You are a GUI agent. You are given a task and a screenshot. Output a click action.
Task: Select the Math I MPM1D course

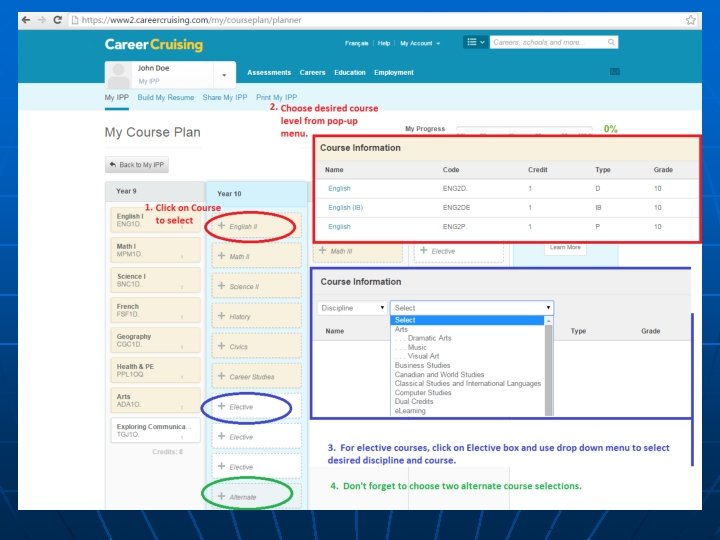156,250
